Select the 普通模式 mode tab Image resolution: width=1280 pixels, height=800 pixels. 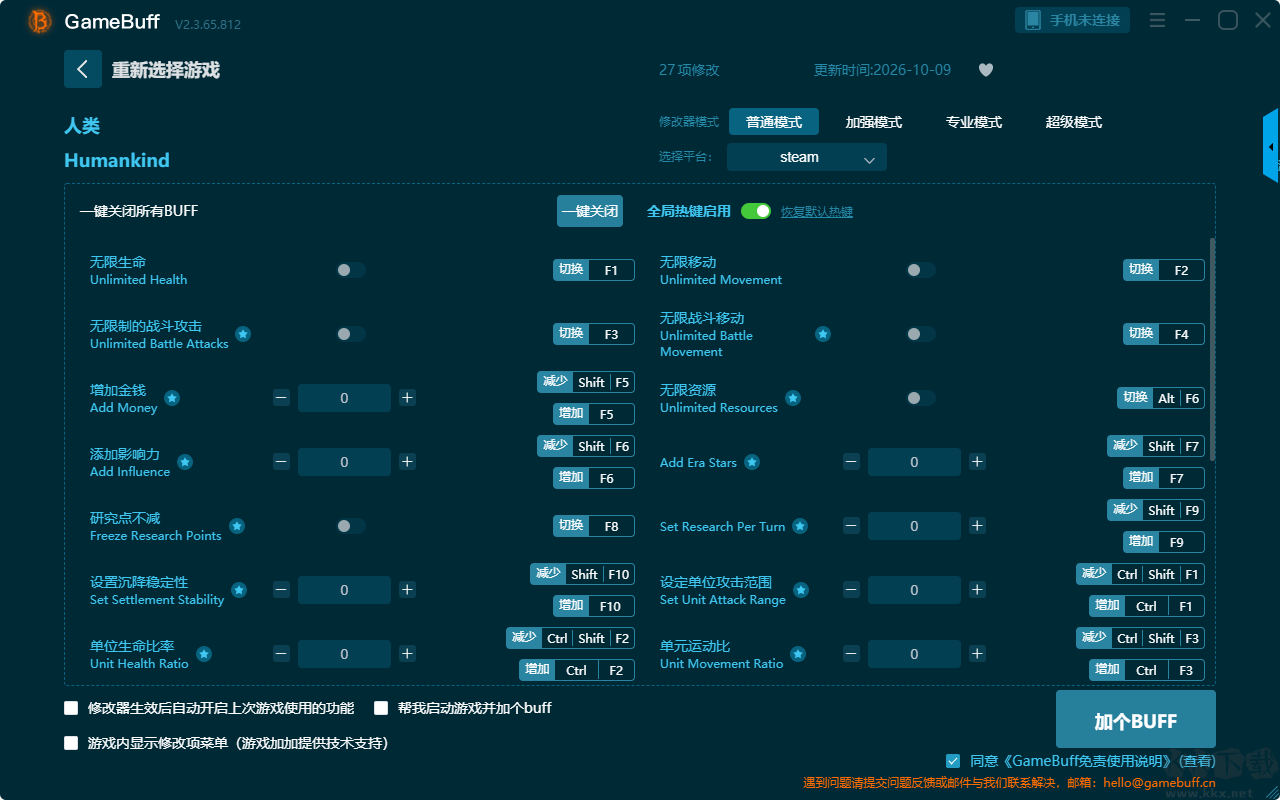[774, 122]
